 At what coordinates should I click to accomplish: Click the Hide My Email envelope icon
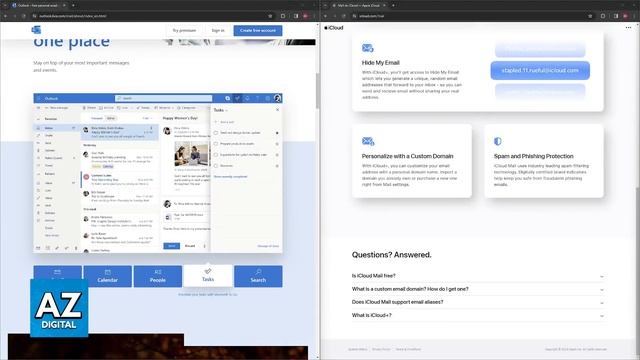tap(367, 48)
